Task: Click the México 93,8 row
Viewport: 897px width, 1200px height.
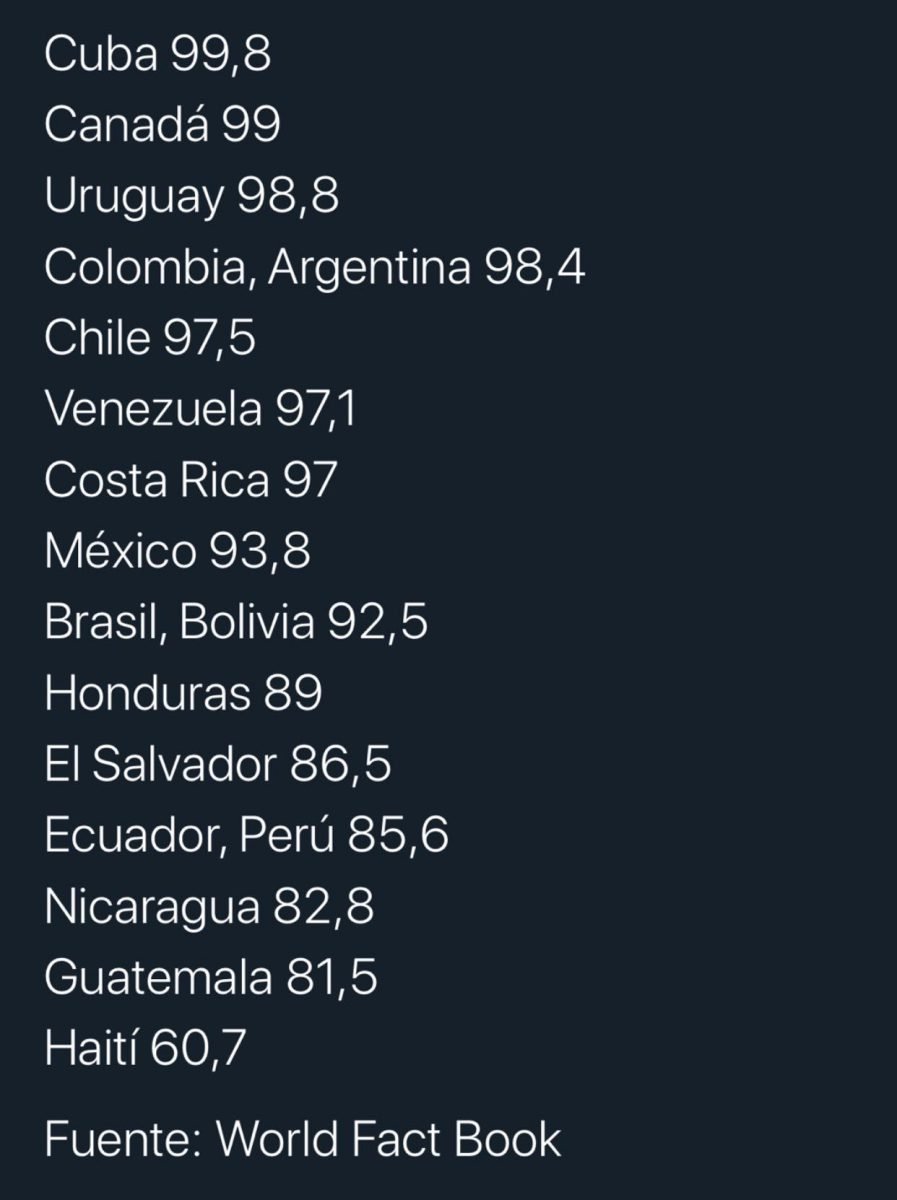Action: pos(177,551)
